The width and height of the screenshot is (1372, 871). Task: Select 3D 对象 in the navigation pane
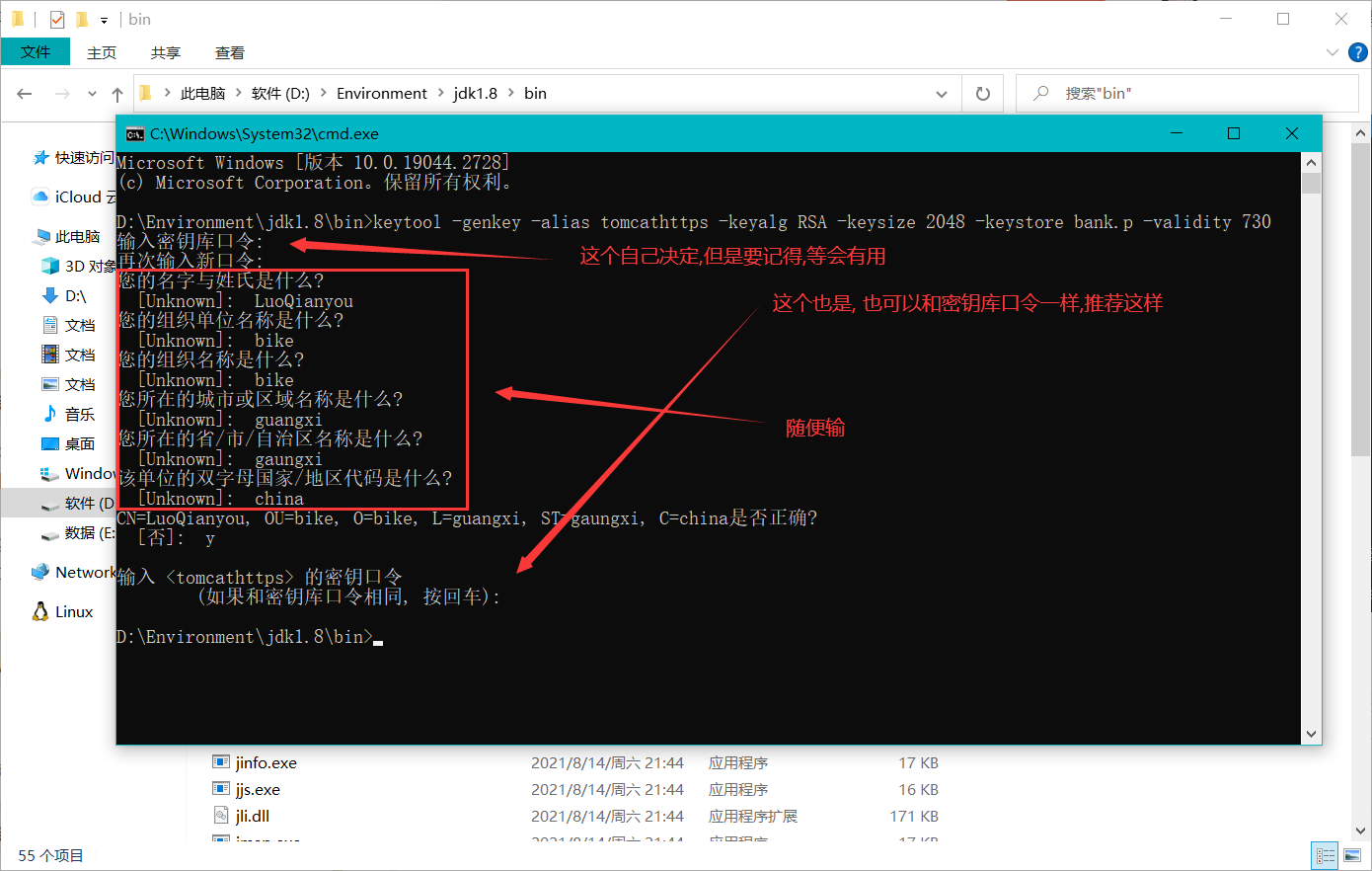point(80,267)
